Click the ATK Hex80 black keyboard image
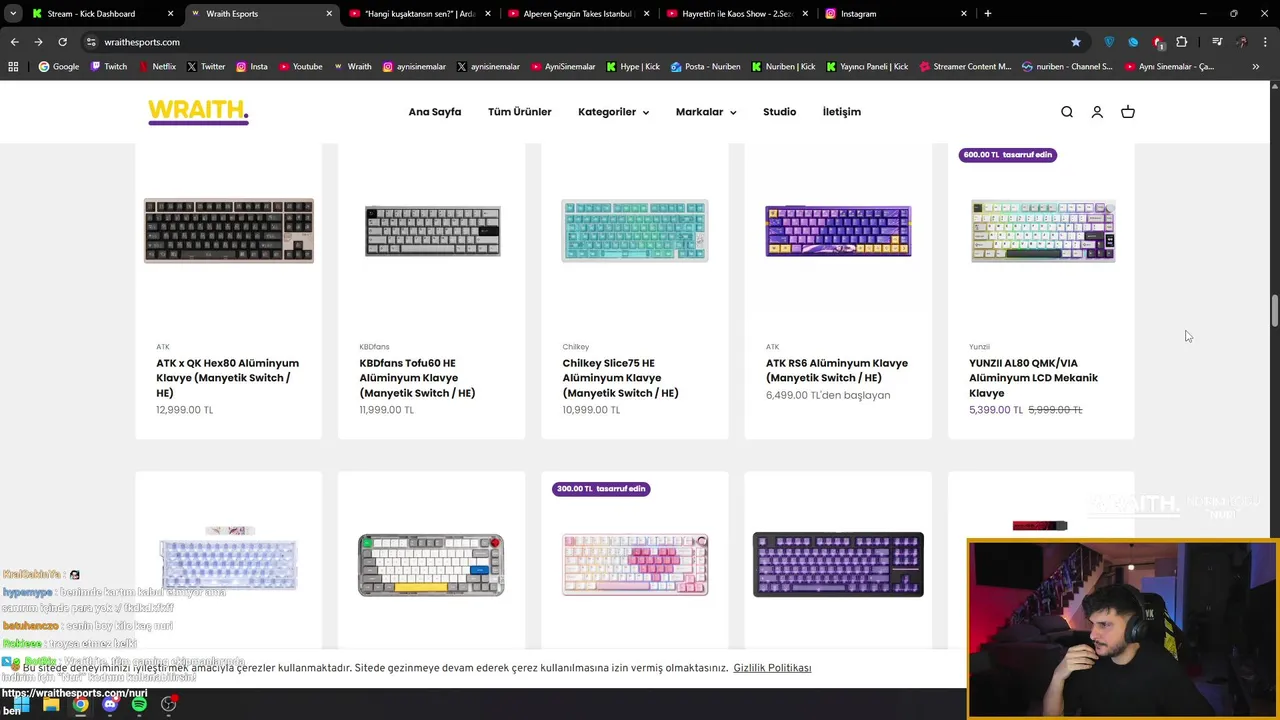Screen dimensions: 1280x720 tap(229, 231)
